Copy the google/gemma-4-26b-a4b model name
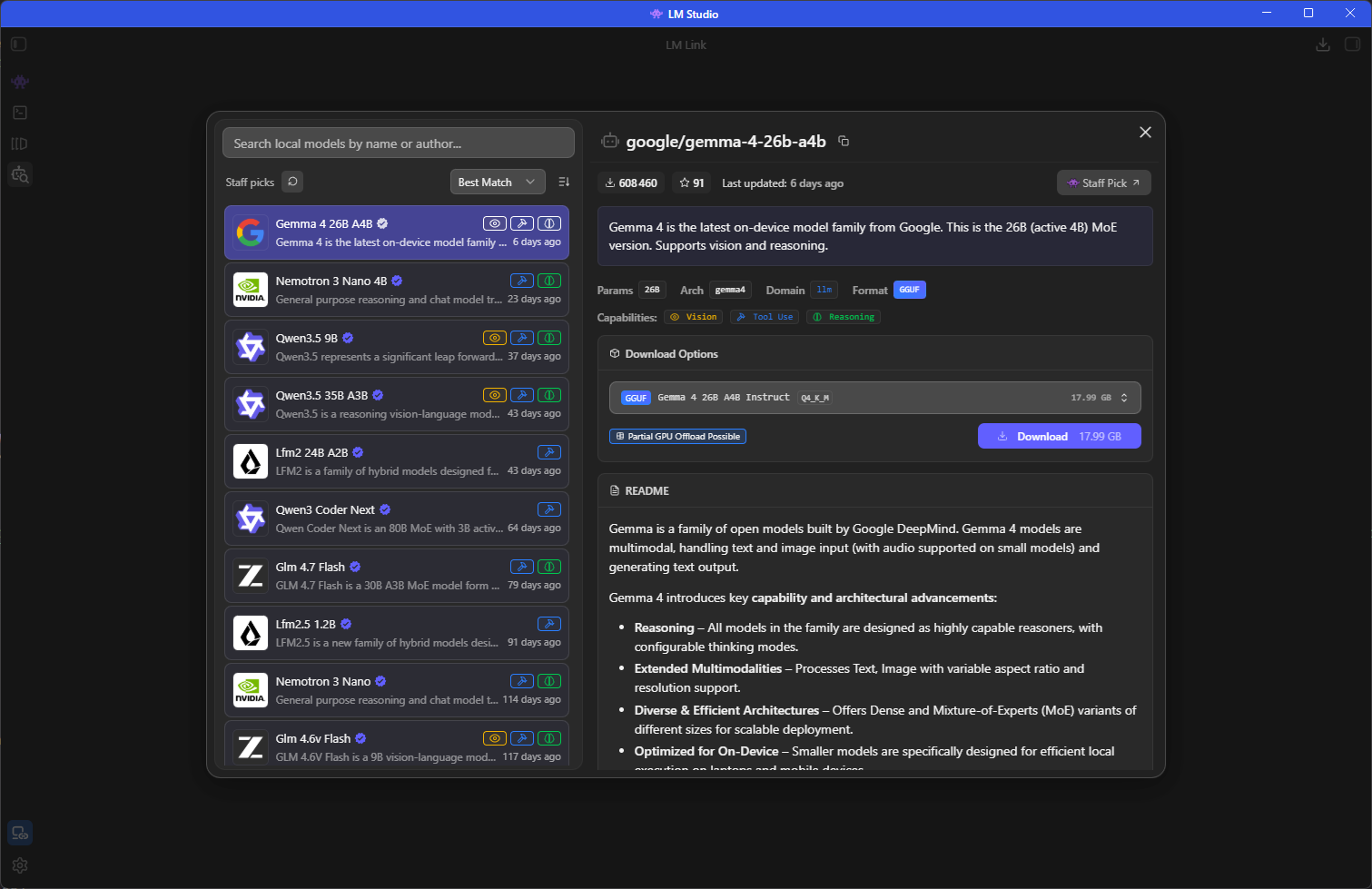The width and height of the screenshot is (1372, 889). click(844, 141)
